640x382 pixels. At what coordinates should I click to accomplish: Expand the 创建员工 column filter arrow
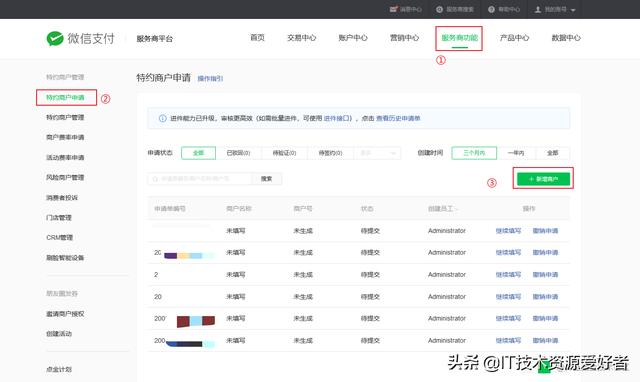tap(457, 209)
